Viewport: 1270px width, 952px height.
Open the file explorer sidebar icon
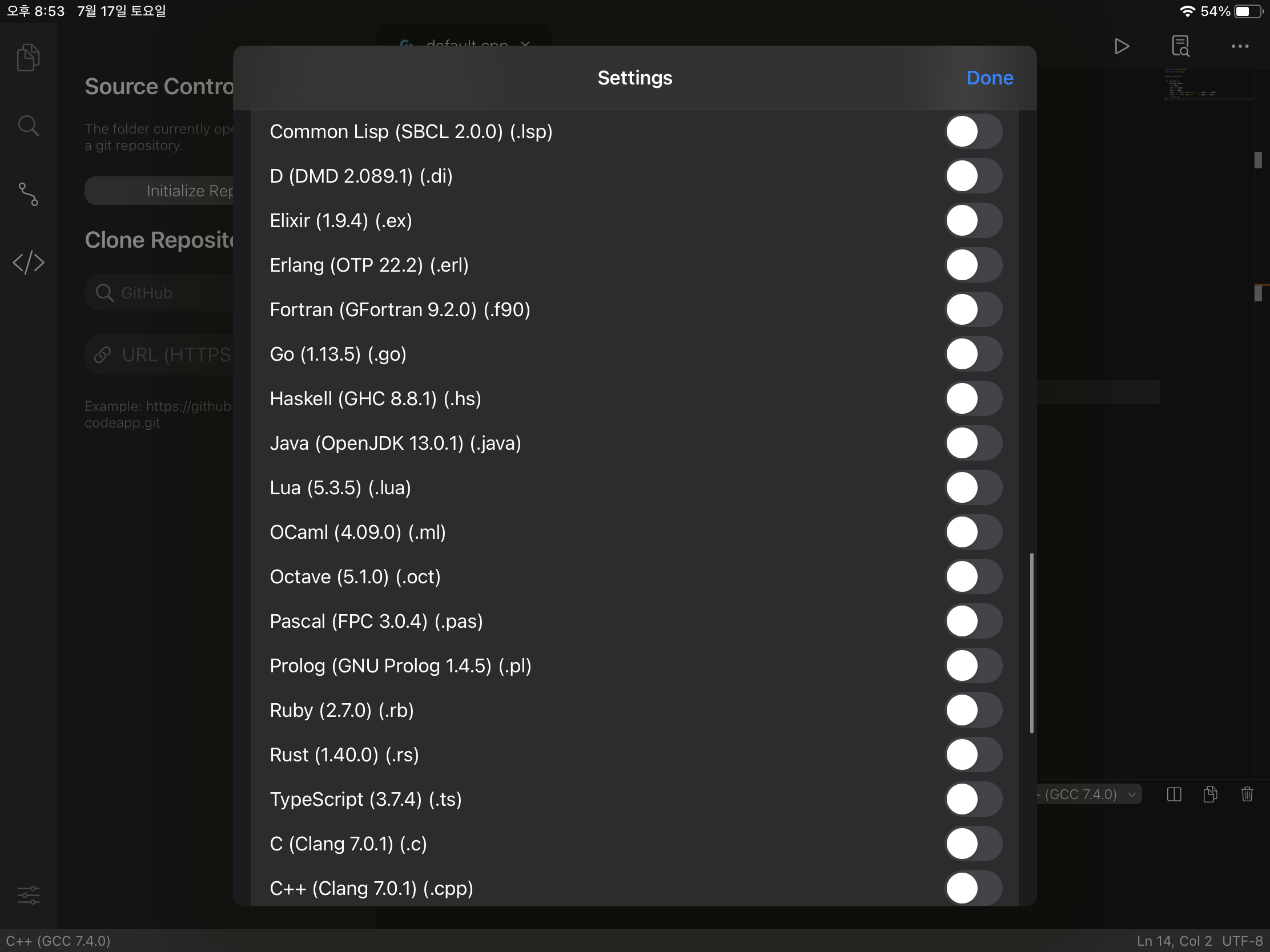[x=28, y=58]
